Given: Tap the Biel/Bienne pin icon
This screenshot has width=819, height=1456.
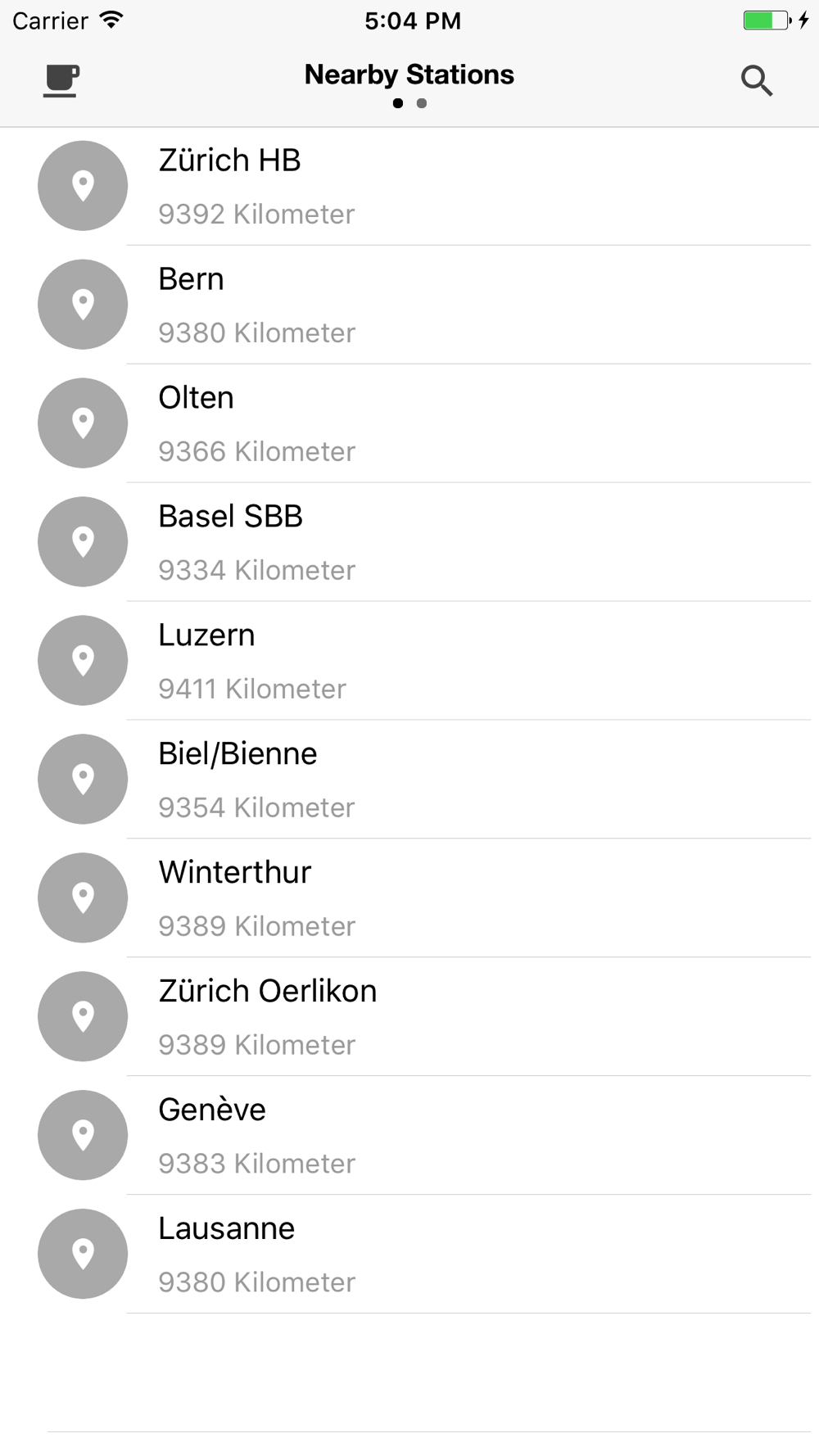Looking at the screenshot, I should (x=83, y=779).
